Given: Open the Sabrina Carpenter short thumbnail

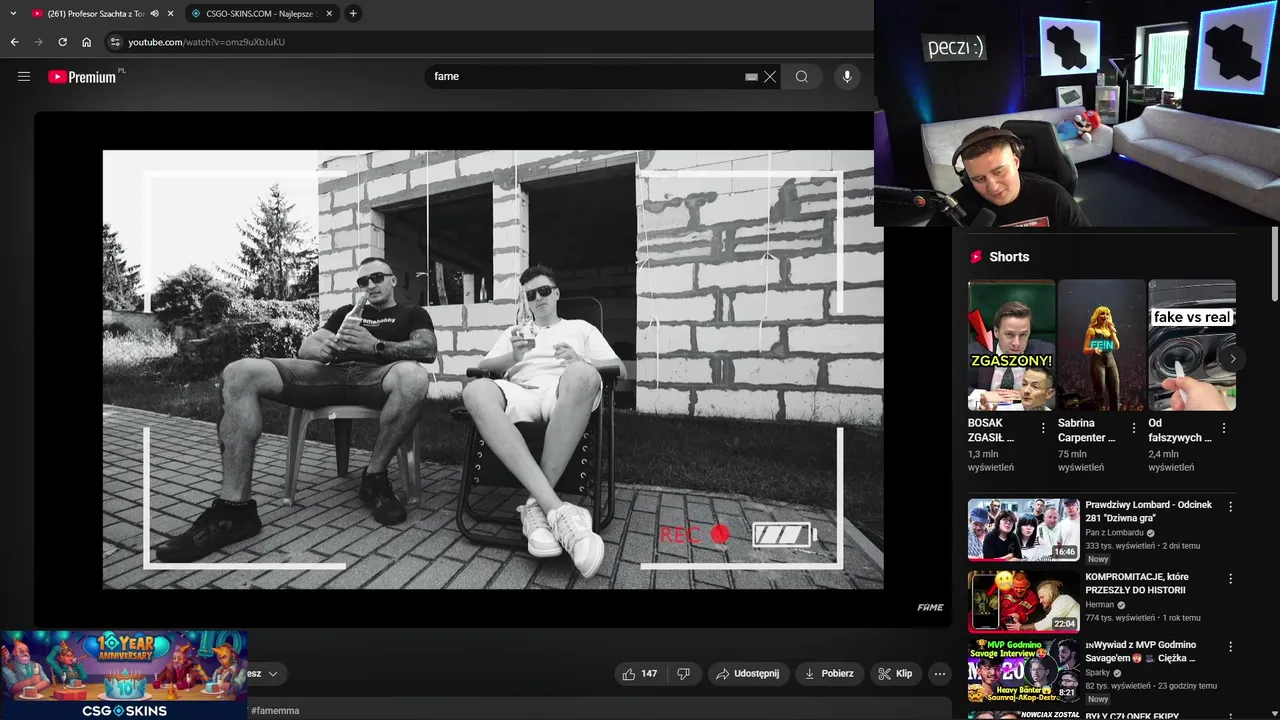Looking at the screenshot, I should click(1101, 345).
